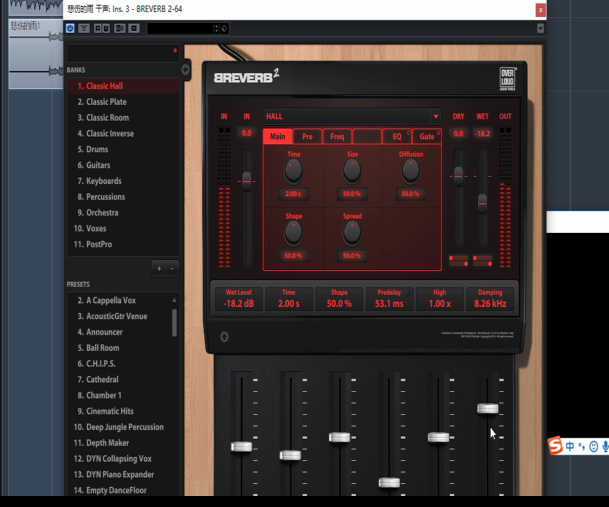
Task: Select the Damping 8.26 kHz quick control
Action: [x=490, y=298]
